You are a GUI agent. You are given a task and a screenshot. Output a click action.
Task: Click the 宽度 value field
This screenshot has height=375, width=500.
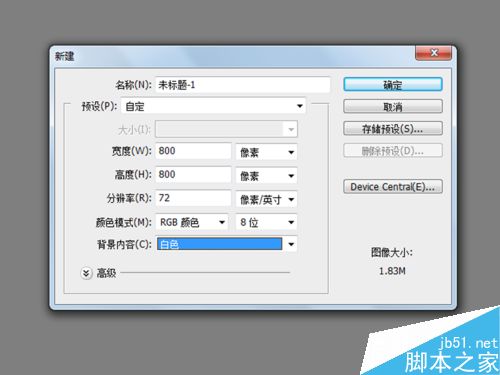(x=193, y=151)
